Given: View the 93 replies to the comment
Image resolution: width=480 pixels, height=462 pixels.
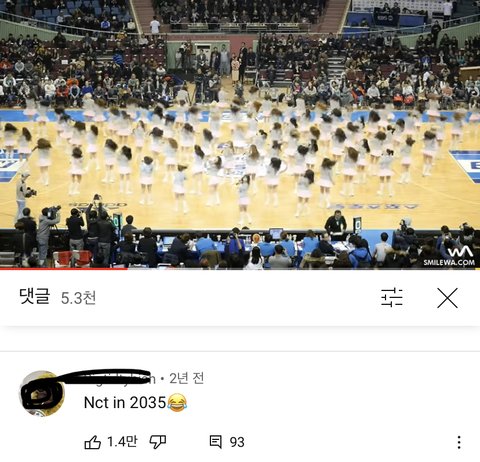Looking at the screenshot, I should [x=237, y=442].
